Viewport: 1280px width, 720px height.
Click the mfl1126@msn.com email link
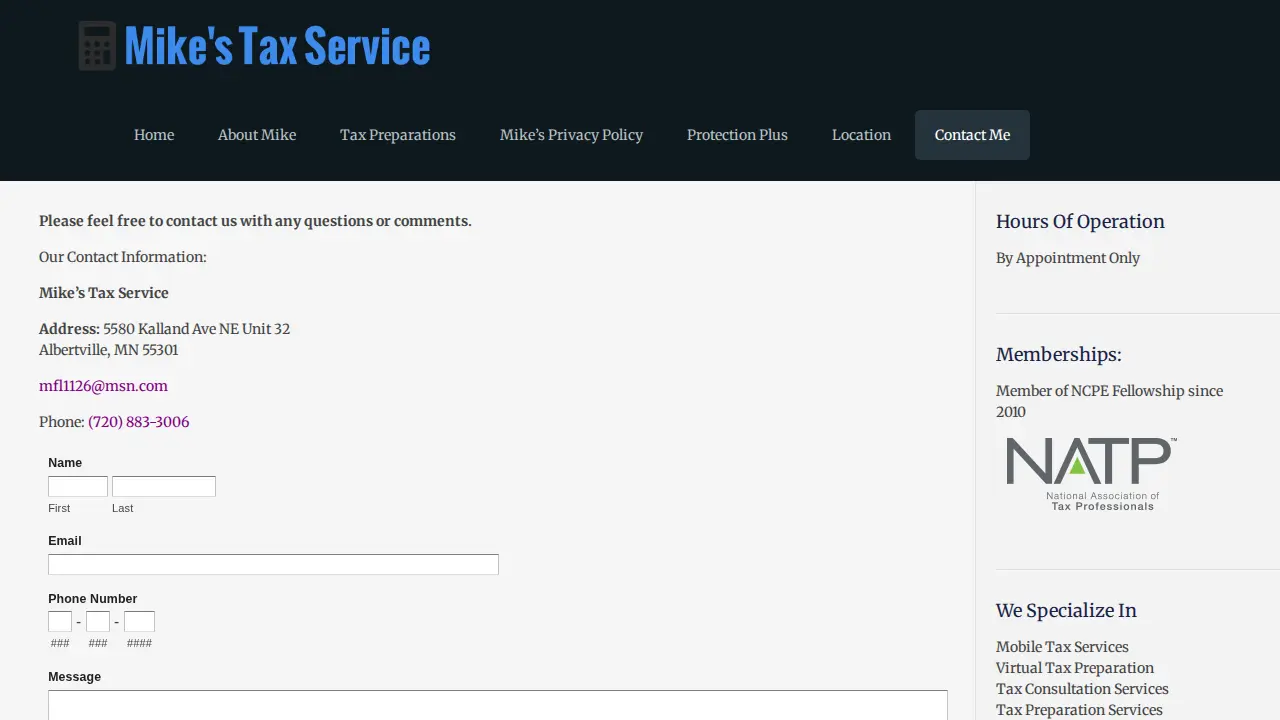103,386
